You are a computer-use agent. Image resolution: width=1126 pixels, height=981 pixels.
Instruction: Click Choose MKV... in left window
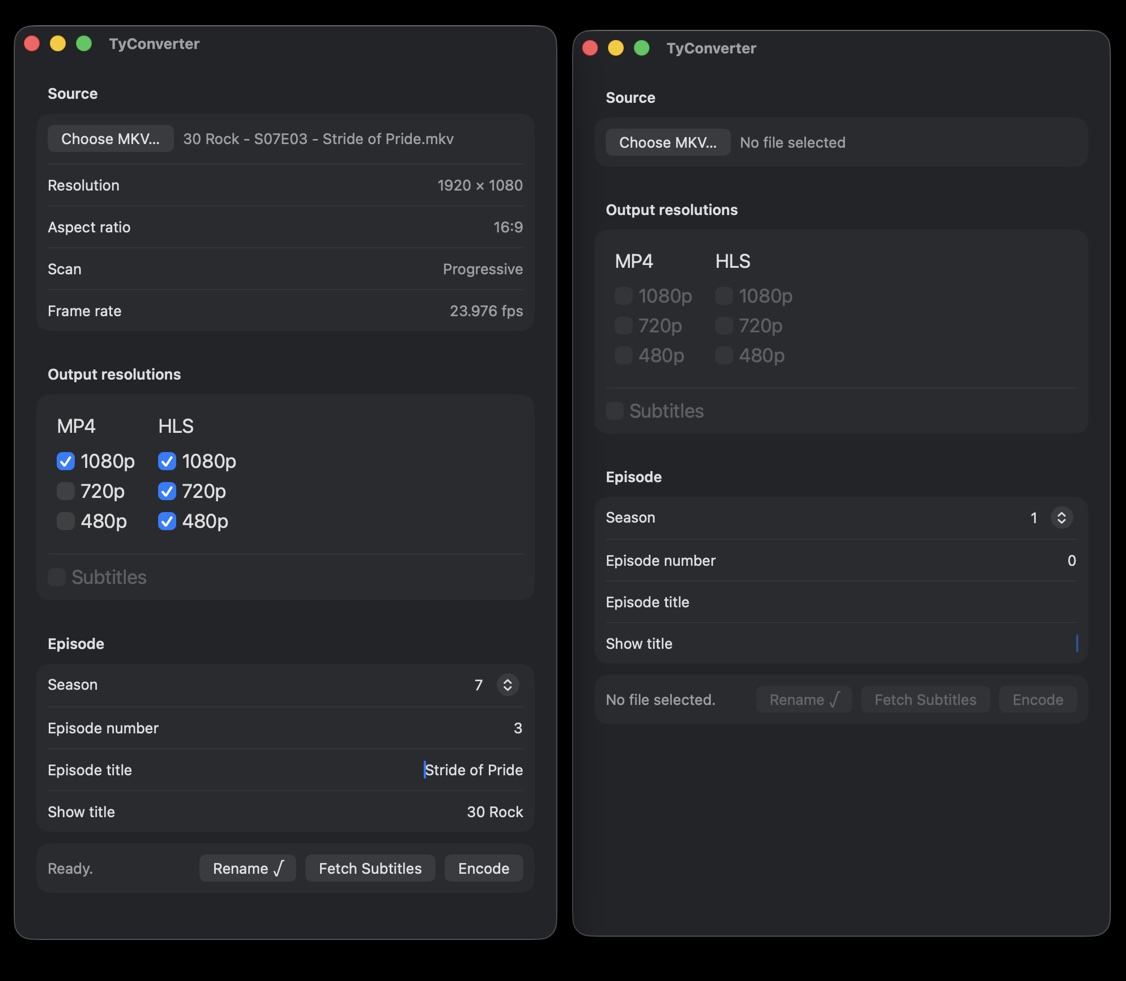pyautogui.click(x=110, y=139)
